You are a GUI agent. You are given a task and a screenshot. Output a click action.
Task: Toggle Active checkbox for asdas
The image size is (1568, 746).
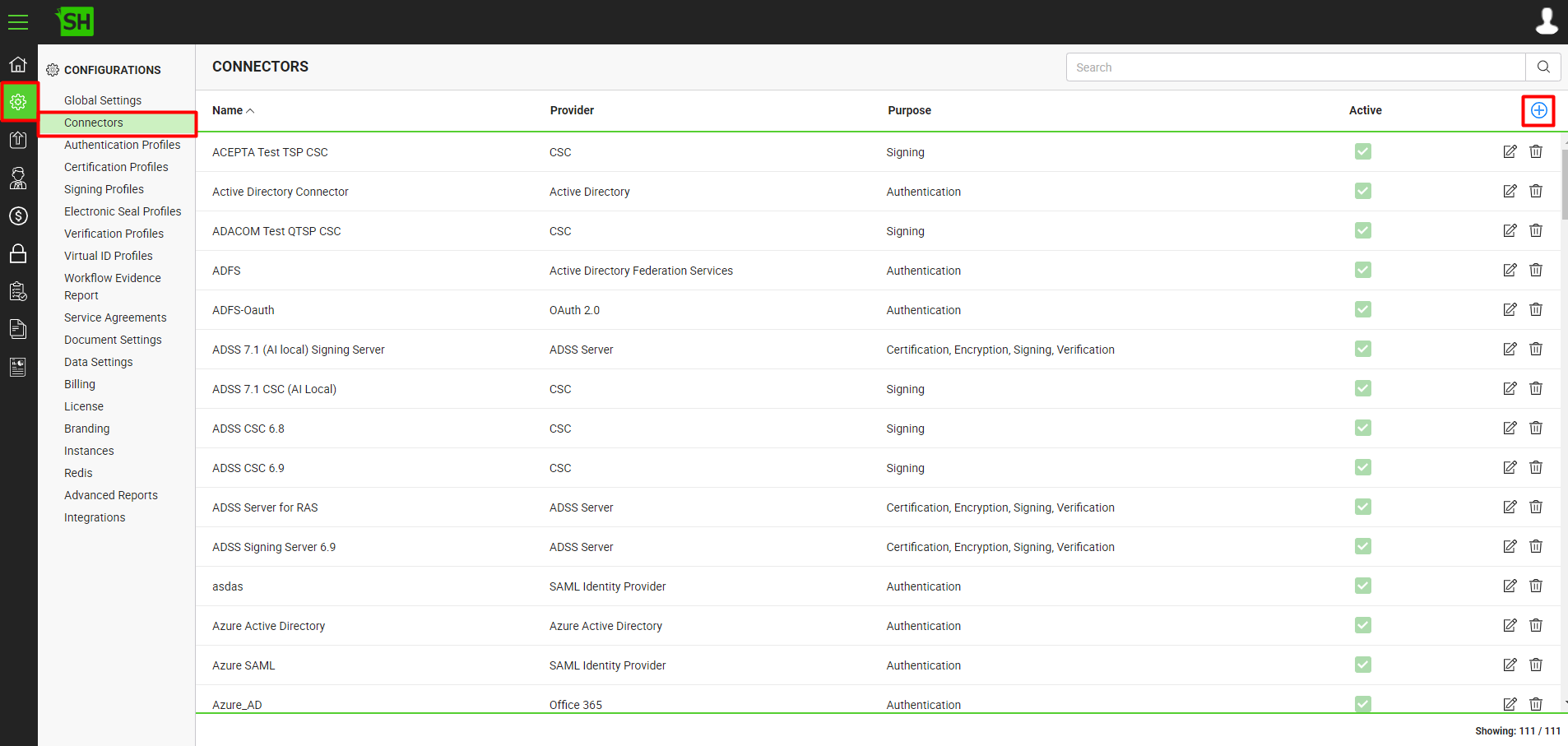(1363, 586)
